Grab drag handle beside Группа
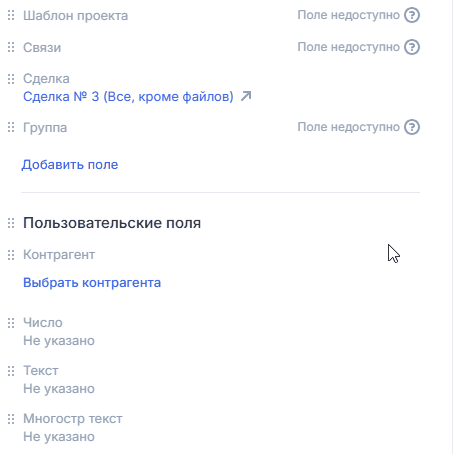Viewport: 457px width, 454px height. click(11, 127)
